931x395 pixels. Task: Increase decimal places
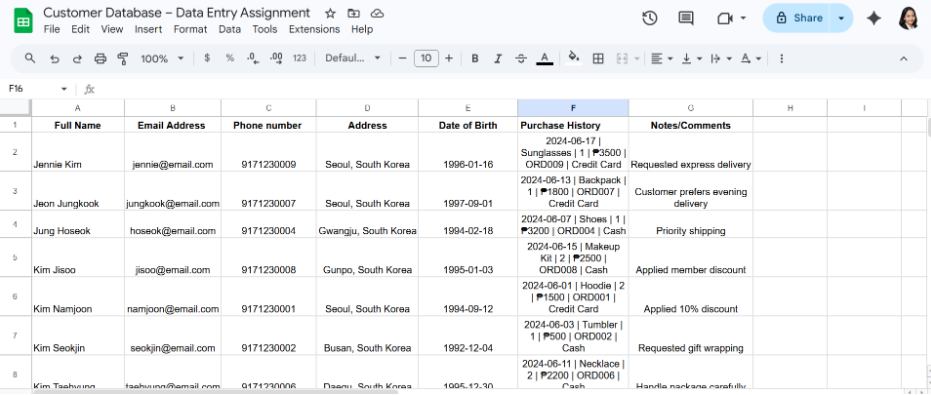click(x=276, y=58)
